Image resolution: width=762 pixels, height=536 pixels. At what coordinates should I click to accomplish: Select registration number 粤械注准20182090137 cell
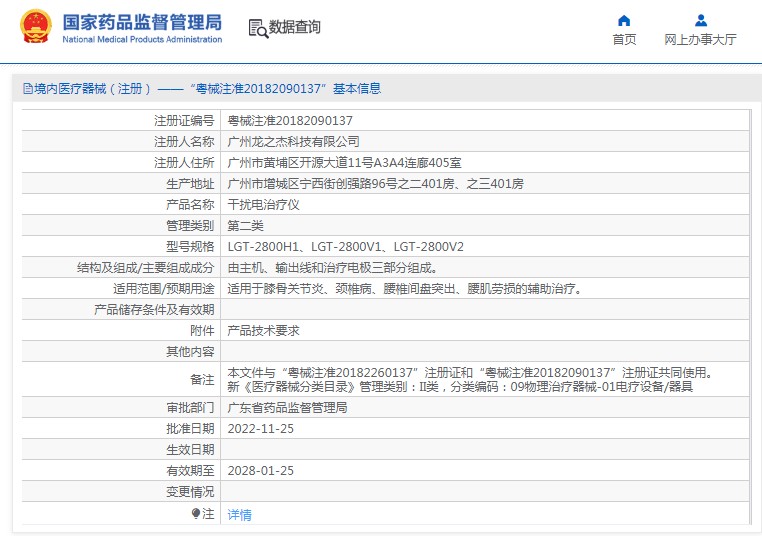coord(290,121)
